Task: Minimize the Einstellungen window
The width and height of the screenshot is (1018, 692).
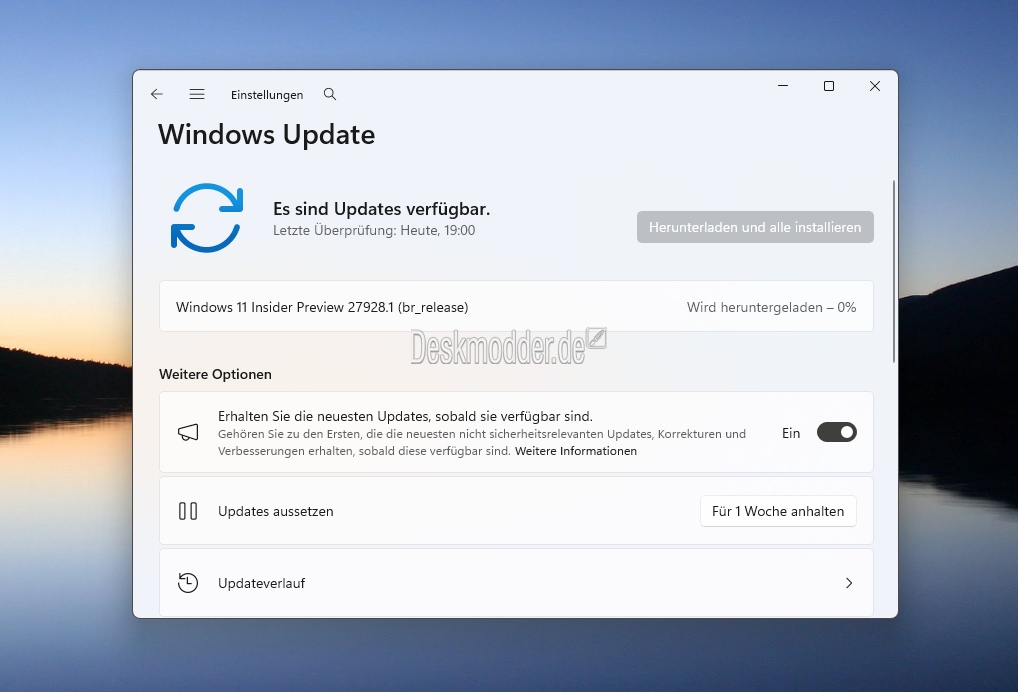Action: click(x=783, y=86)
